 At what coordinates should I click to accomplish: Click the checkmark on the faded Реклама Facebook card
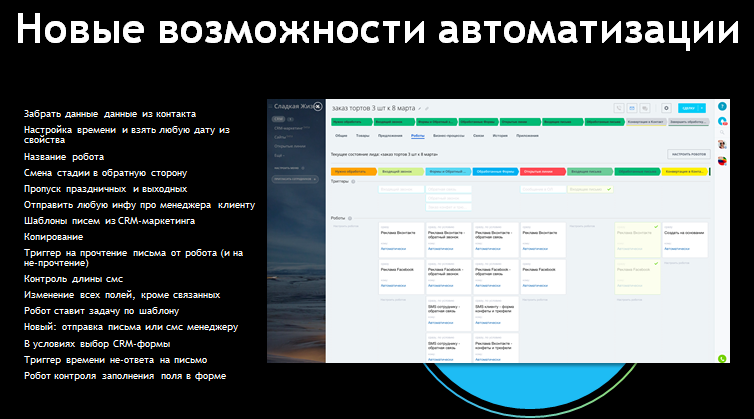[x=656, y=264]
